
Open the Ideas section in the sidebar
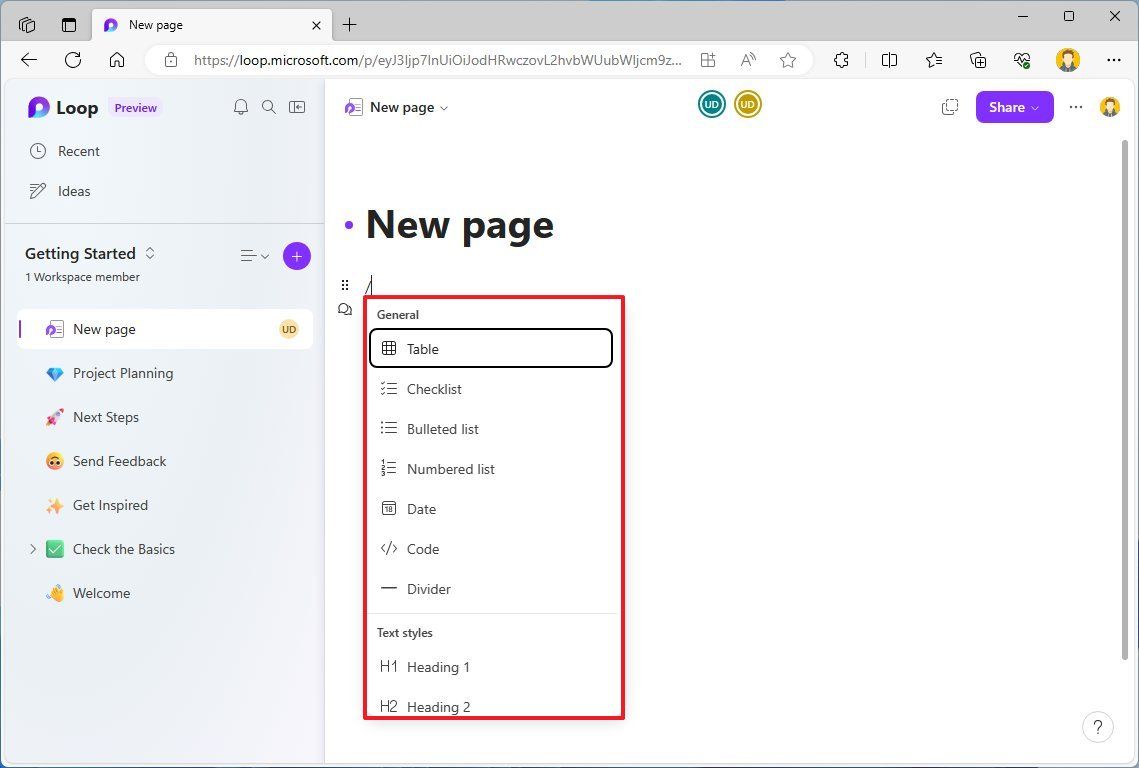coord(72,191)
